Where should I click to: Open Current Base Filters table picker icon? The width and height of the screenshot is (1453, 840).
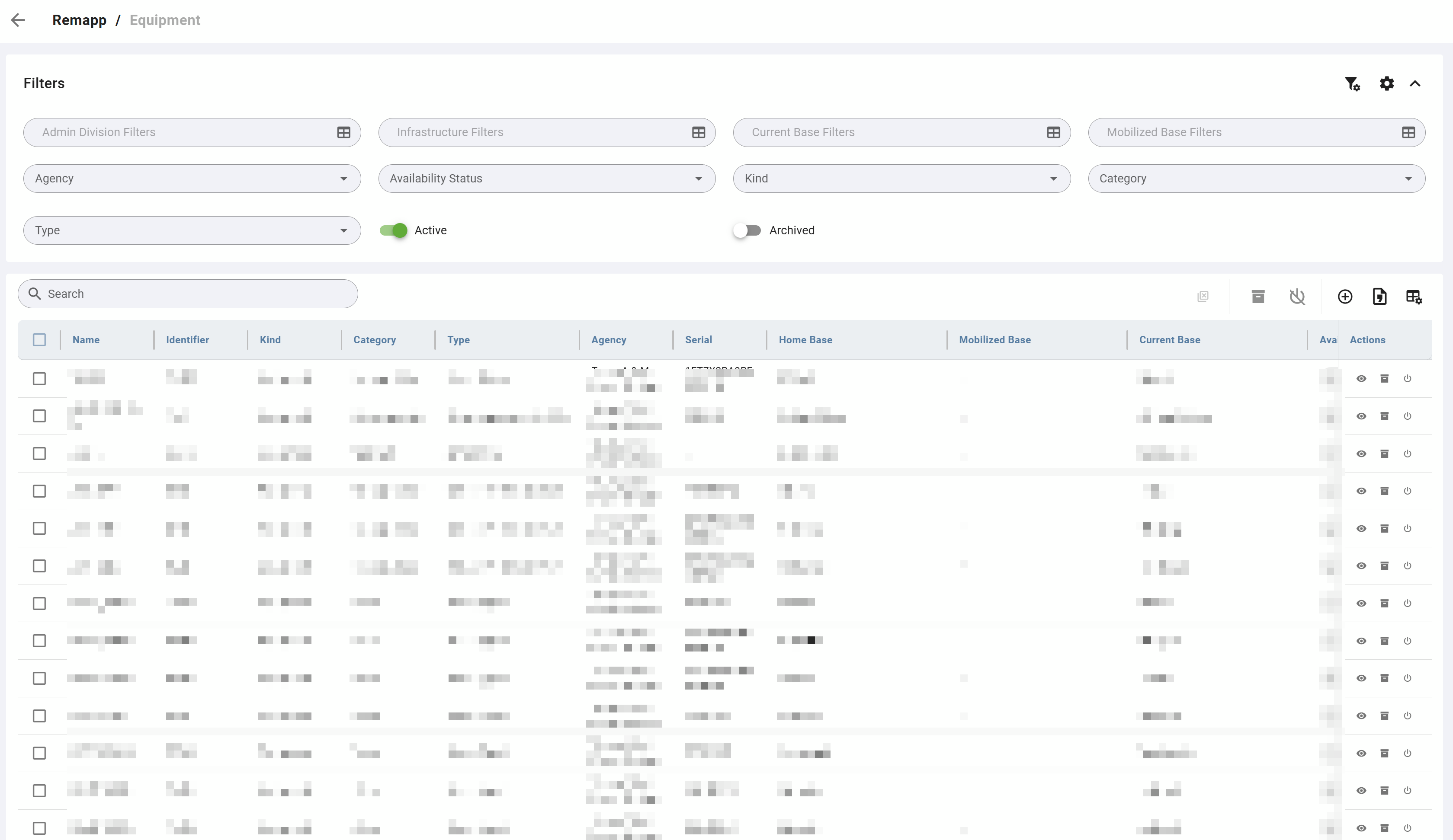point(1053,133)
